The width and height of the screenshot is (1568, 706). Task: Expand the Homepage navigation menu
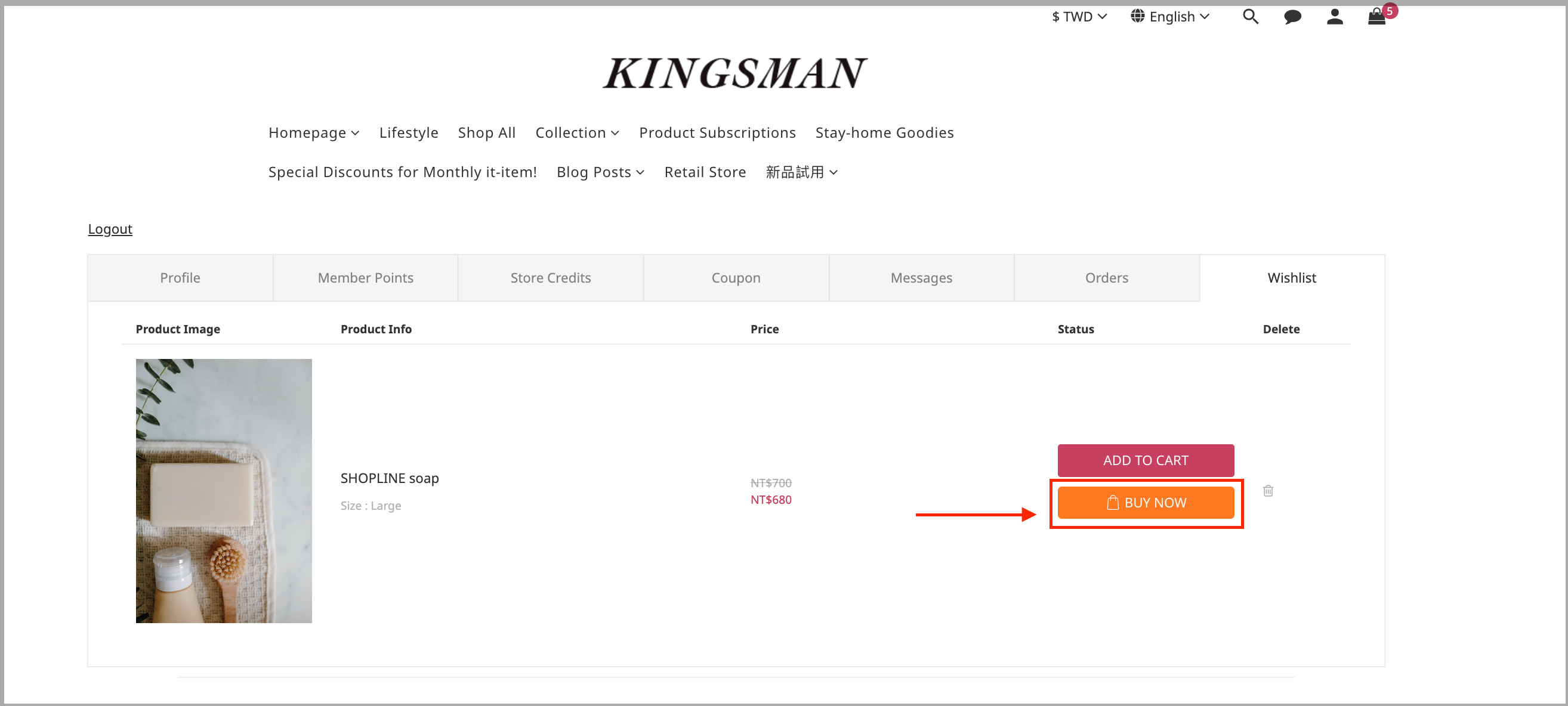(x=313, y=132)
